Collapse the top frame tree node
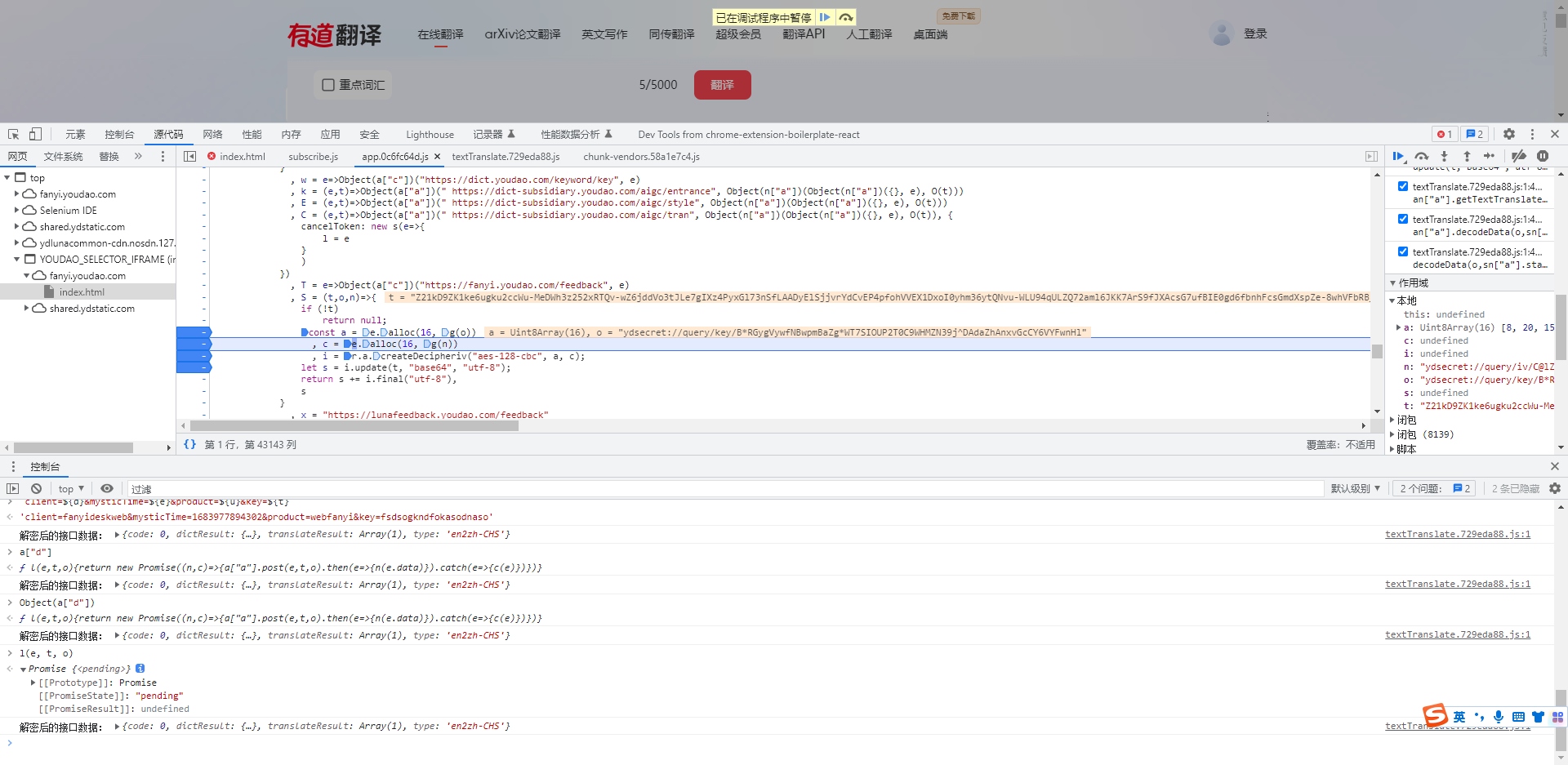Screen dimensions: 1568x765 pyautogui.click(x=7, y=177)
